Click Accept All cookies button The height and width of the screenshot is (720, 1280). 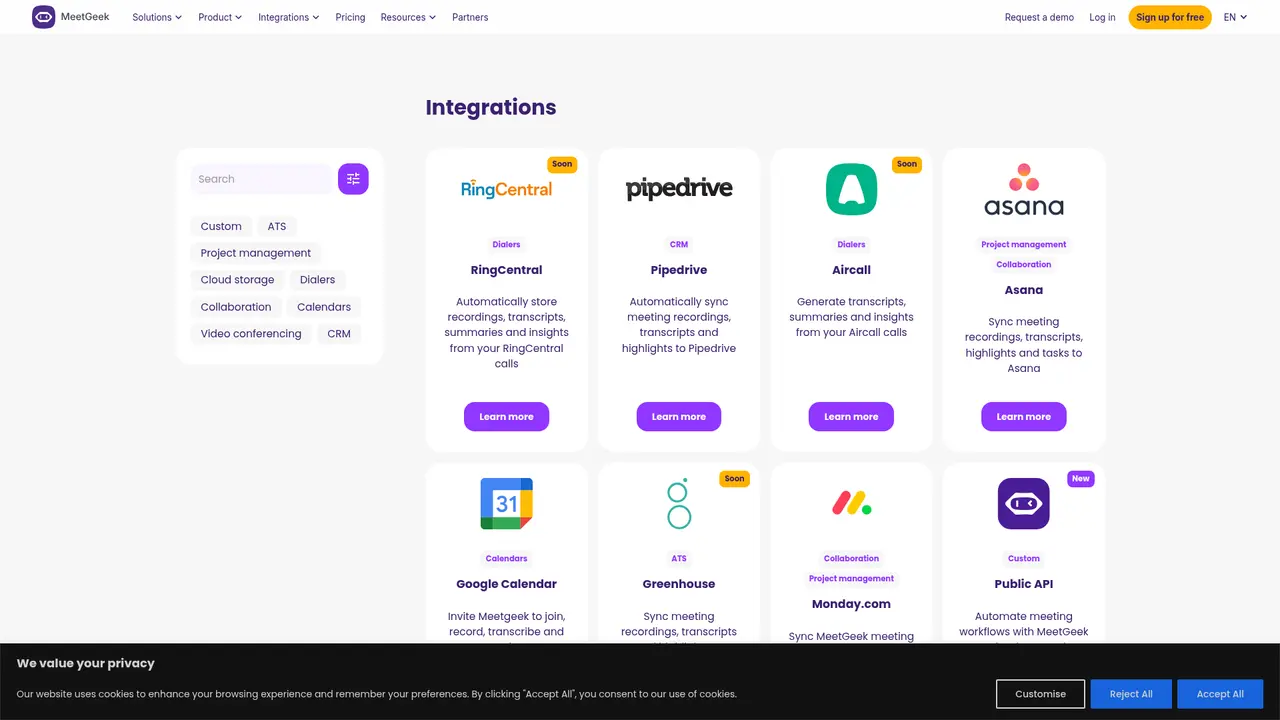click(1220, 694)
